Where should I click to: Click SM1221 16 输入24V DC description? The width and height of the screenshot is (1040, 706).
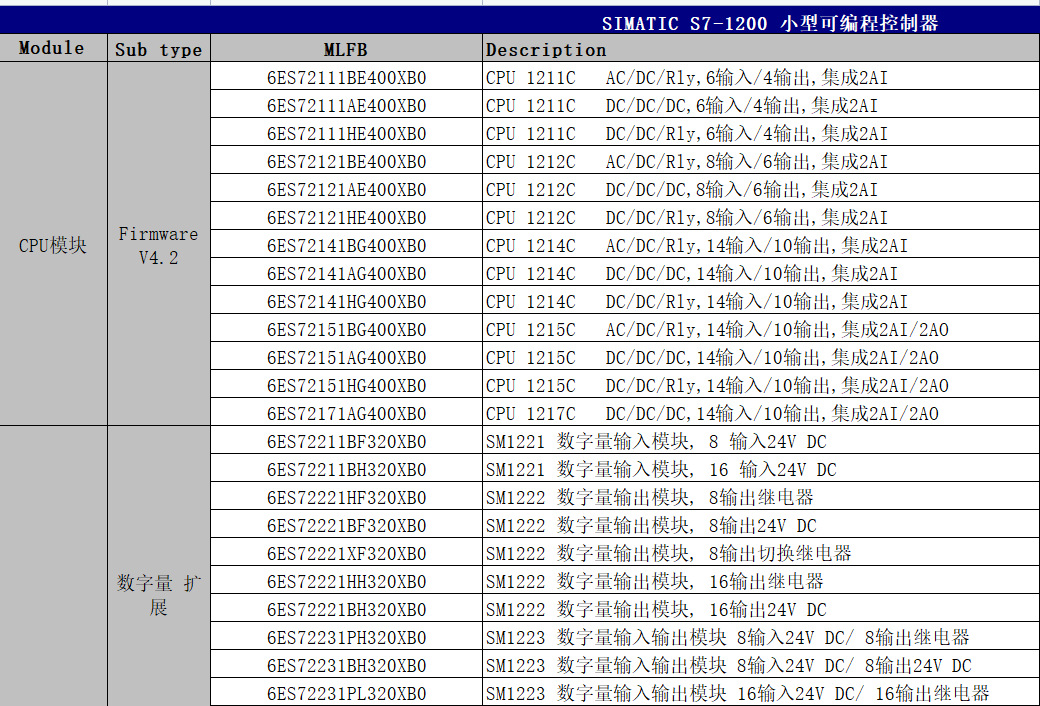[x=761, y=469]
